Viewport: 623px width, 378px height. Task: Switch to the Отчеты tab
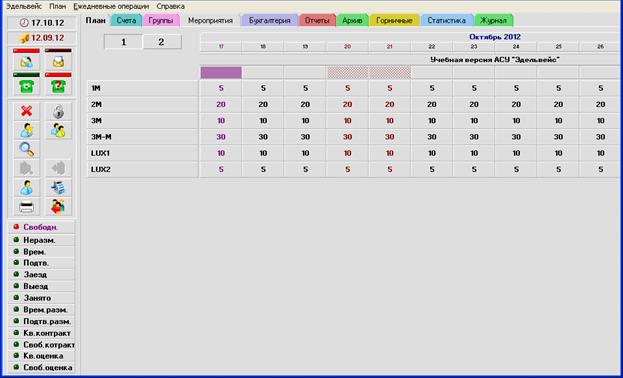[317, 20]
